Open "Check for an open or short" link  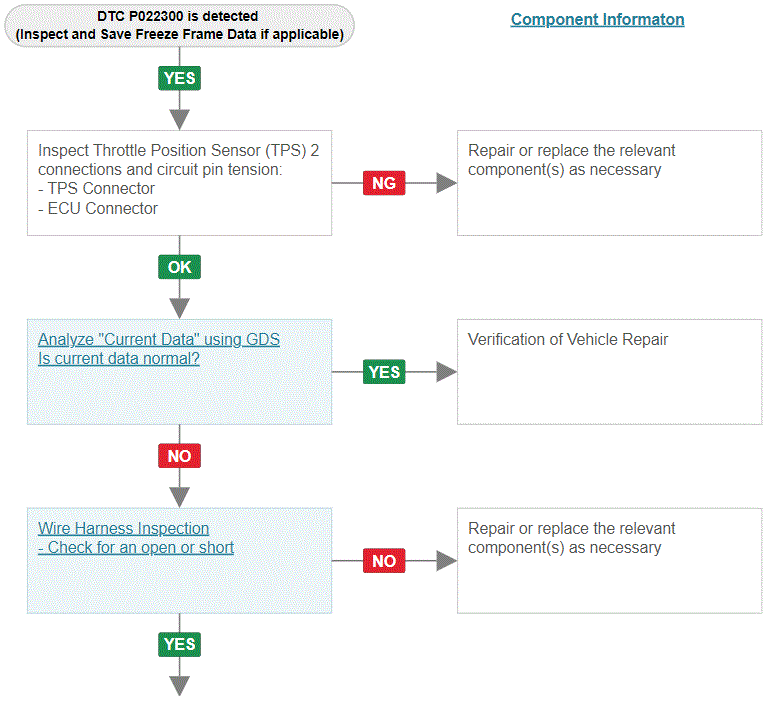click(136, 547)
